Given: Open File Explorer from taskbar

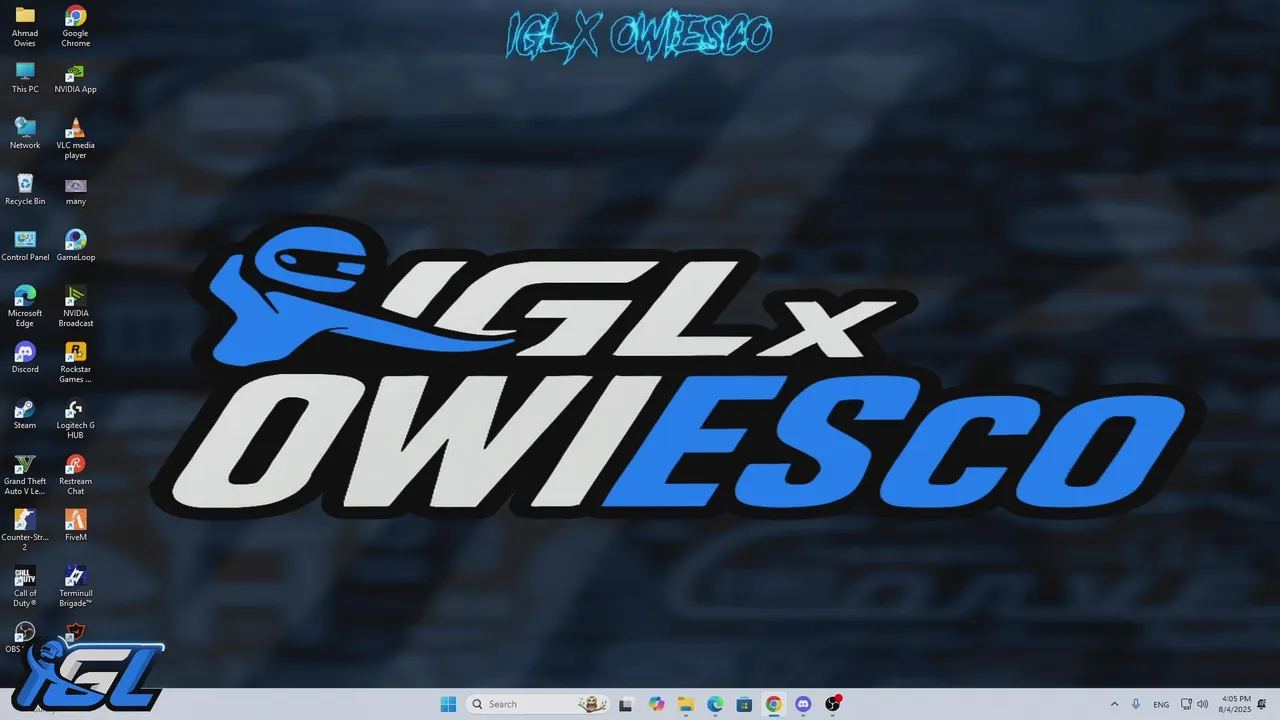Looking at the screenshot, I should [686, 704].
